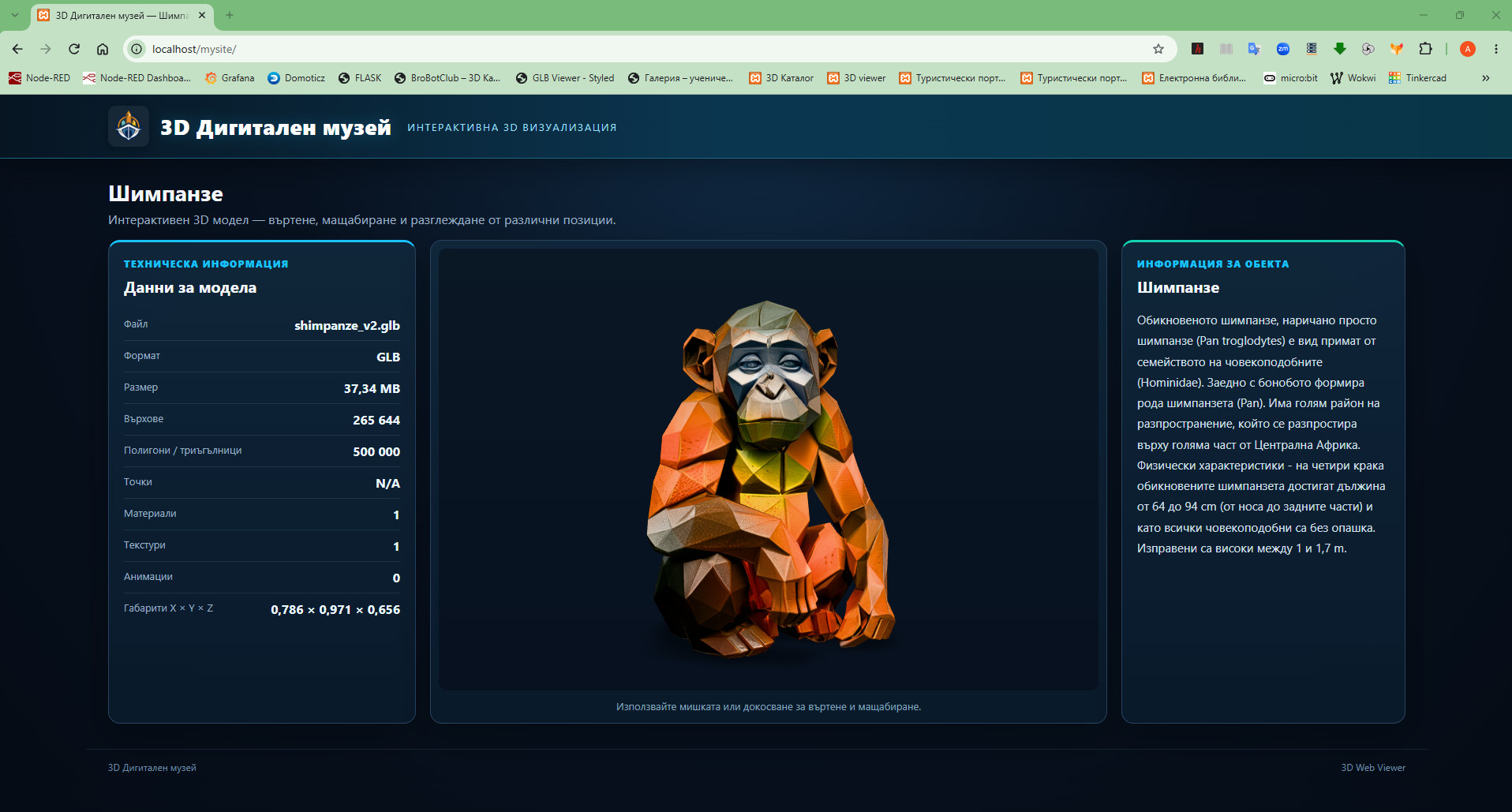Open the profile avatar icon
The image size is (1512, 812).
click(x=1468, y=49)
